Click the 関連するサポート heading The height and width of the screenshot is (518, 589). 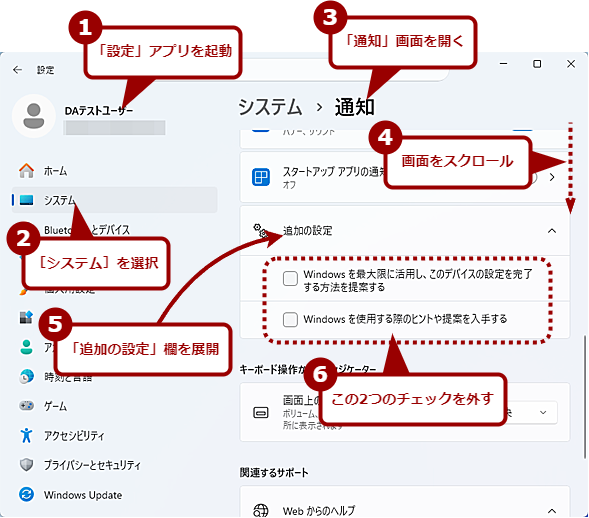pyautogui.click(x=274, y=473)
